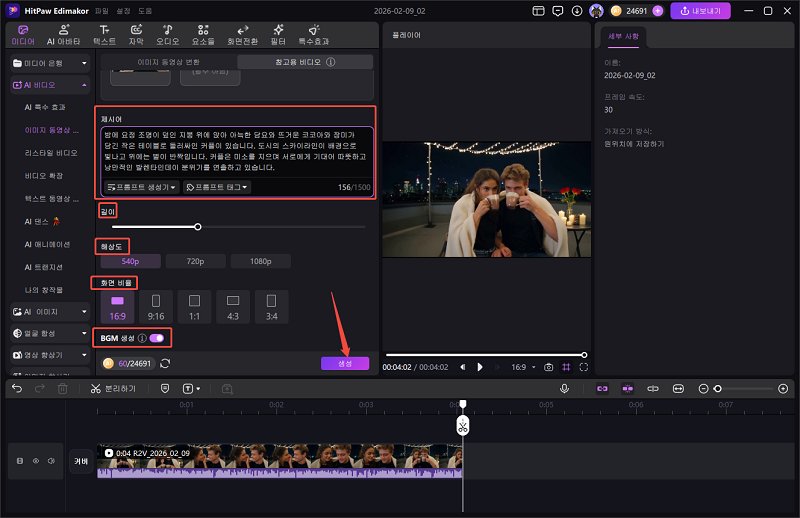Select the 3:4 aspect ratio
Viewport: 800px width, 518px height.
coord(271,307)
